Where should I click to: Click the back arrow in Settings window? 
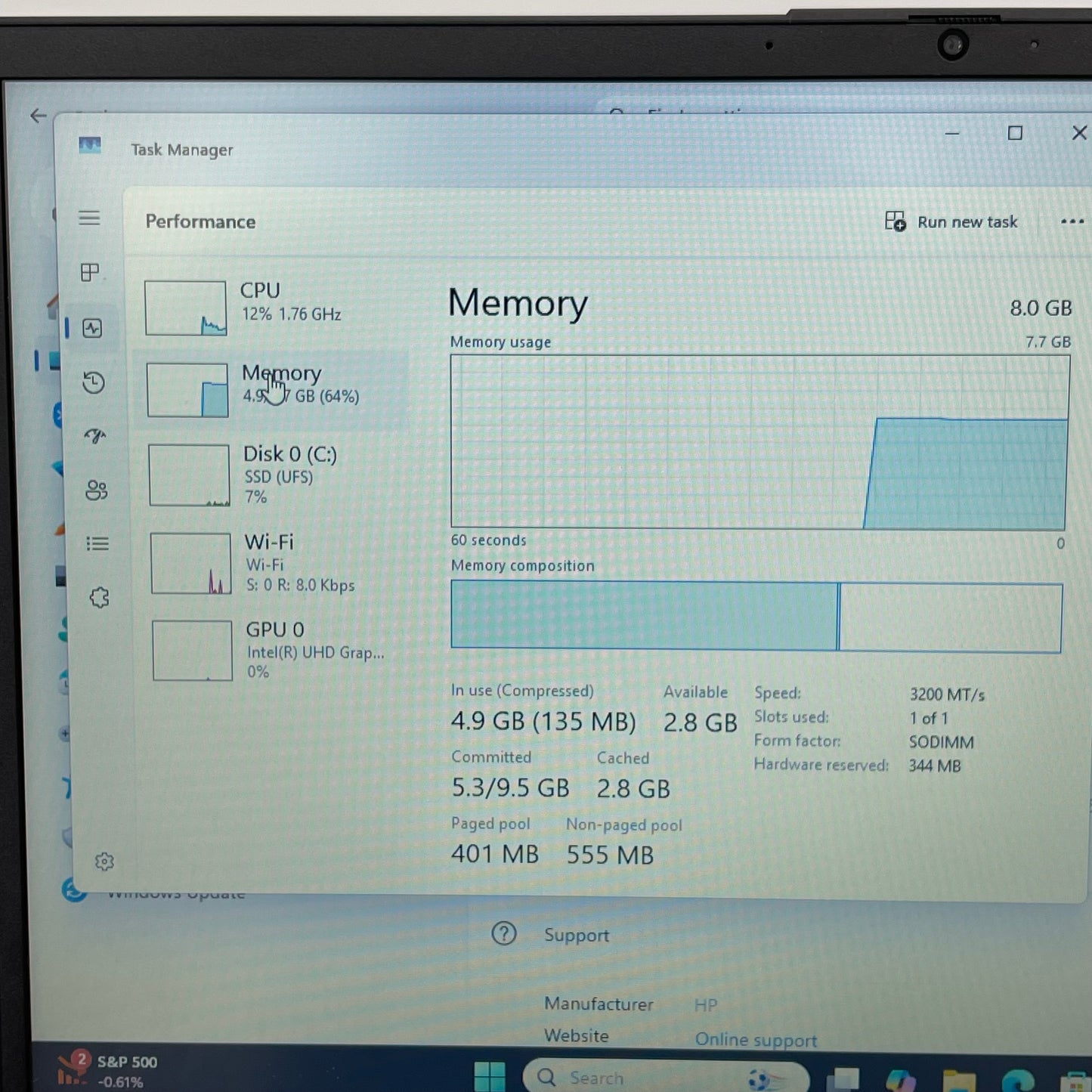pos(38,116)
